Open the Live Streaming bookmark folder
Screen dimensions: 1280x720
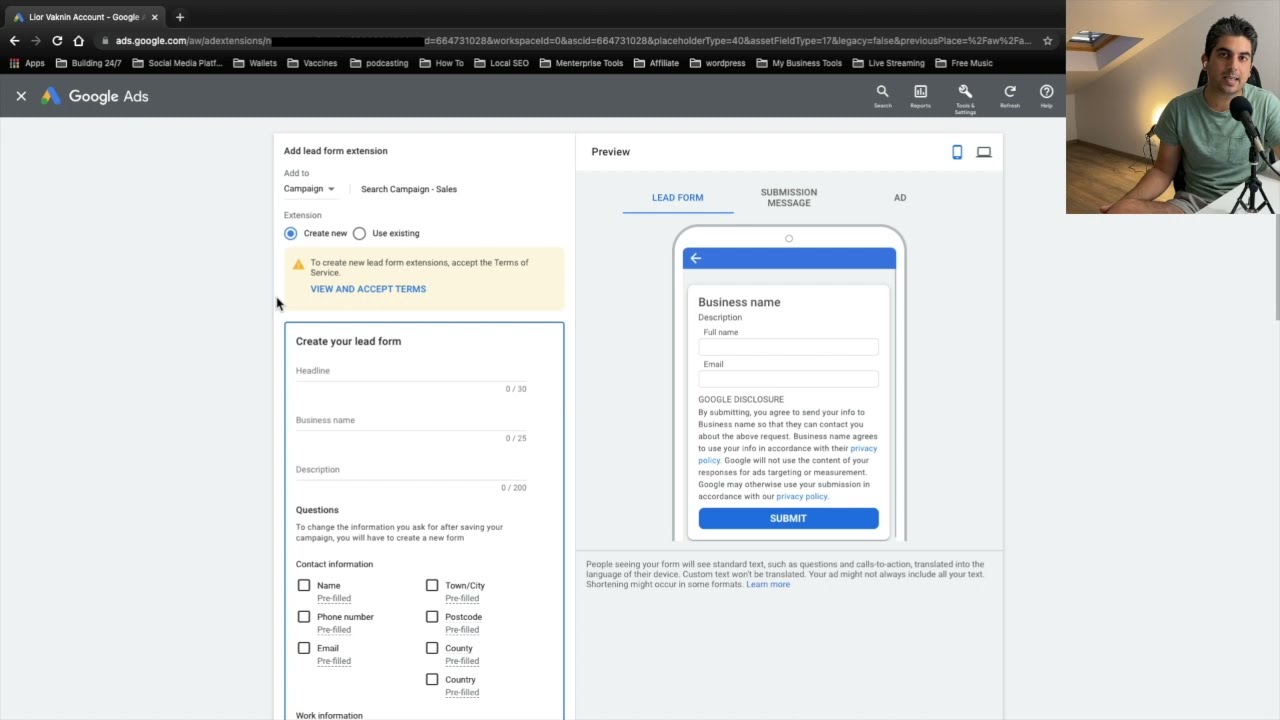click(x=888, y=63)
